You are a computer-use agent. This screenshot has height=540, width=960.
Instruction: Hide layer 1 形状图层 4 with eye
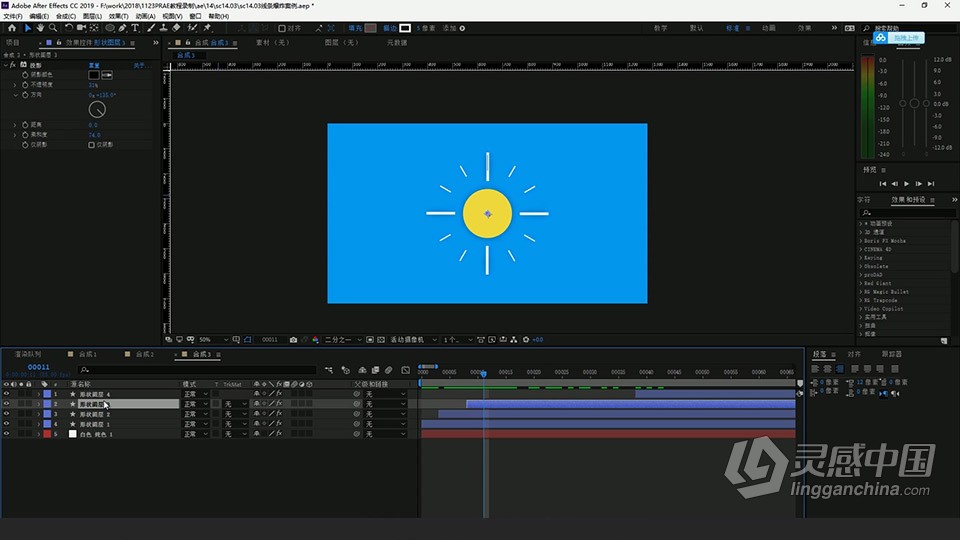(x=7, y=394)
